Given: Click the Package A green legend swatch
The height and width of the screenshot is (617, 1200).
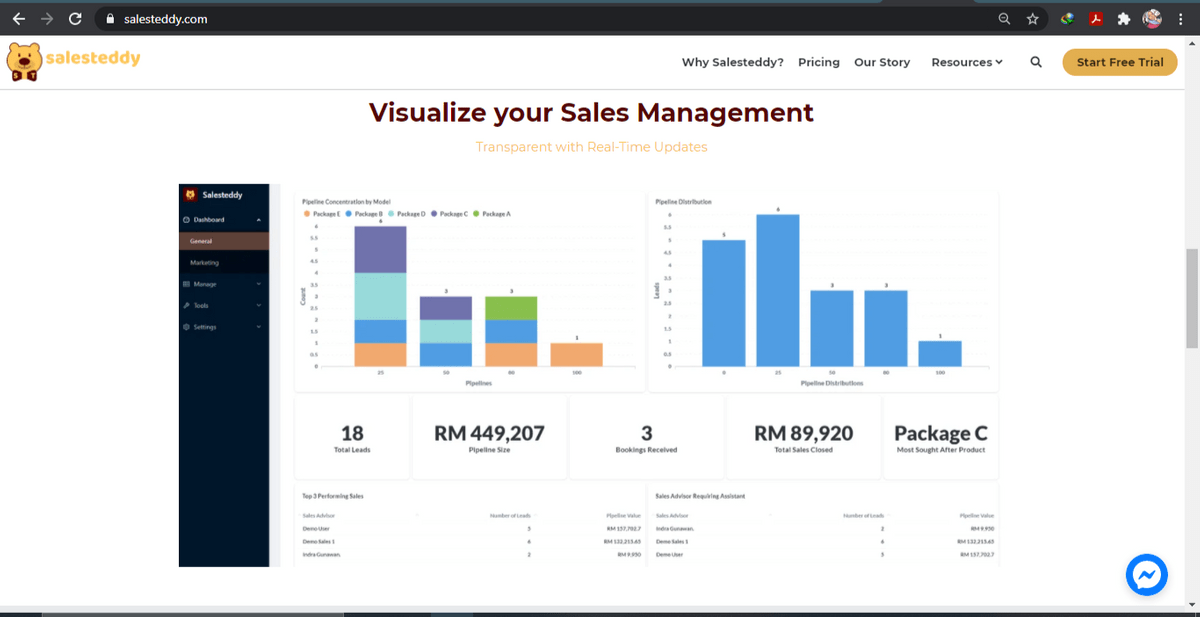Looking at the screenshot, I should (x=477, y=214).
